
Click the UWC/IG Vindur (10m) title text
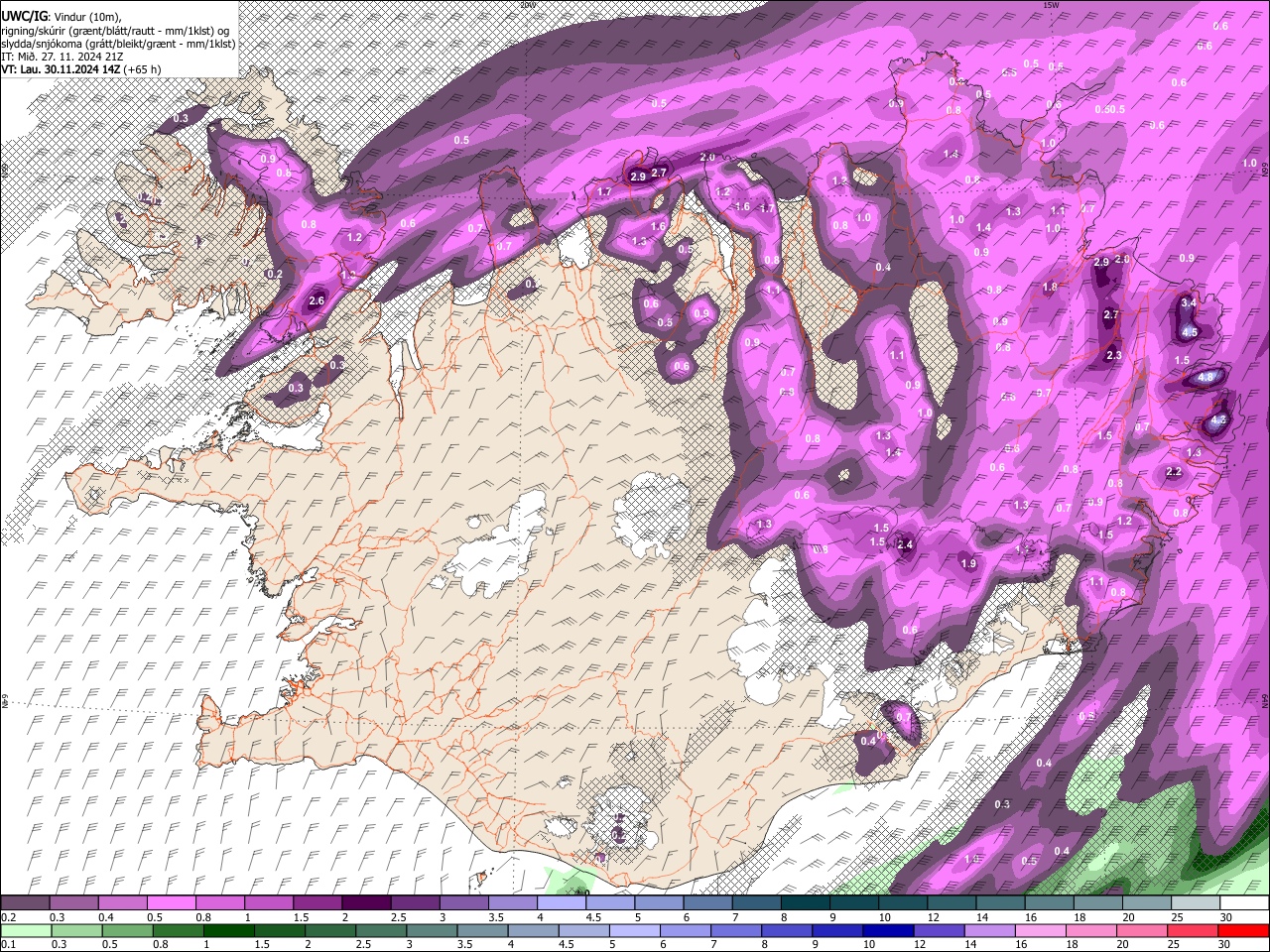[x=62, y=15]
